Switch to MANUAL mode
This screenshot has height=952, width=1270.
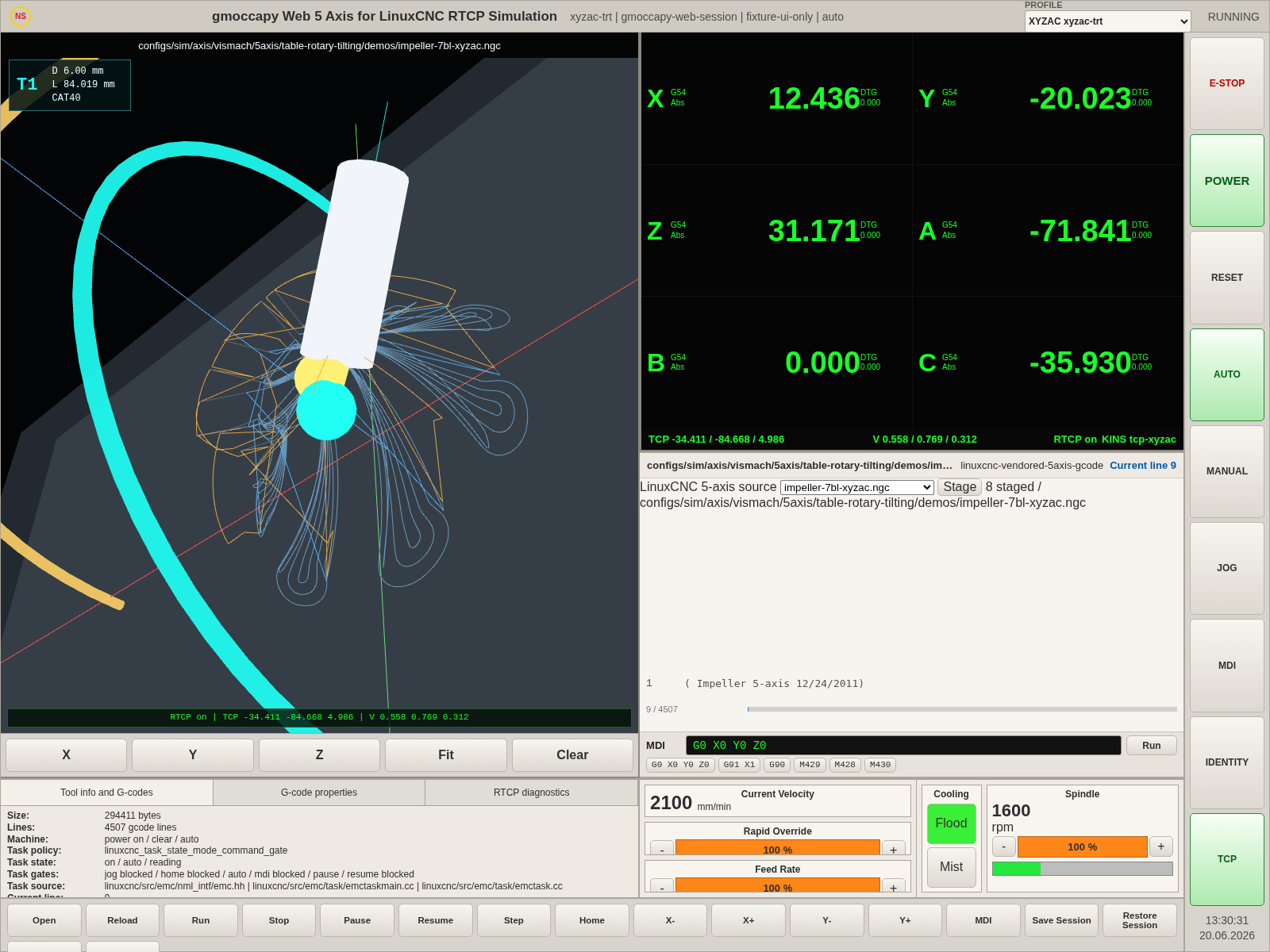pos(1226,471)
